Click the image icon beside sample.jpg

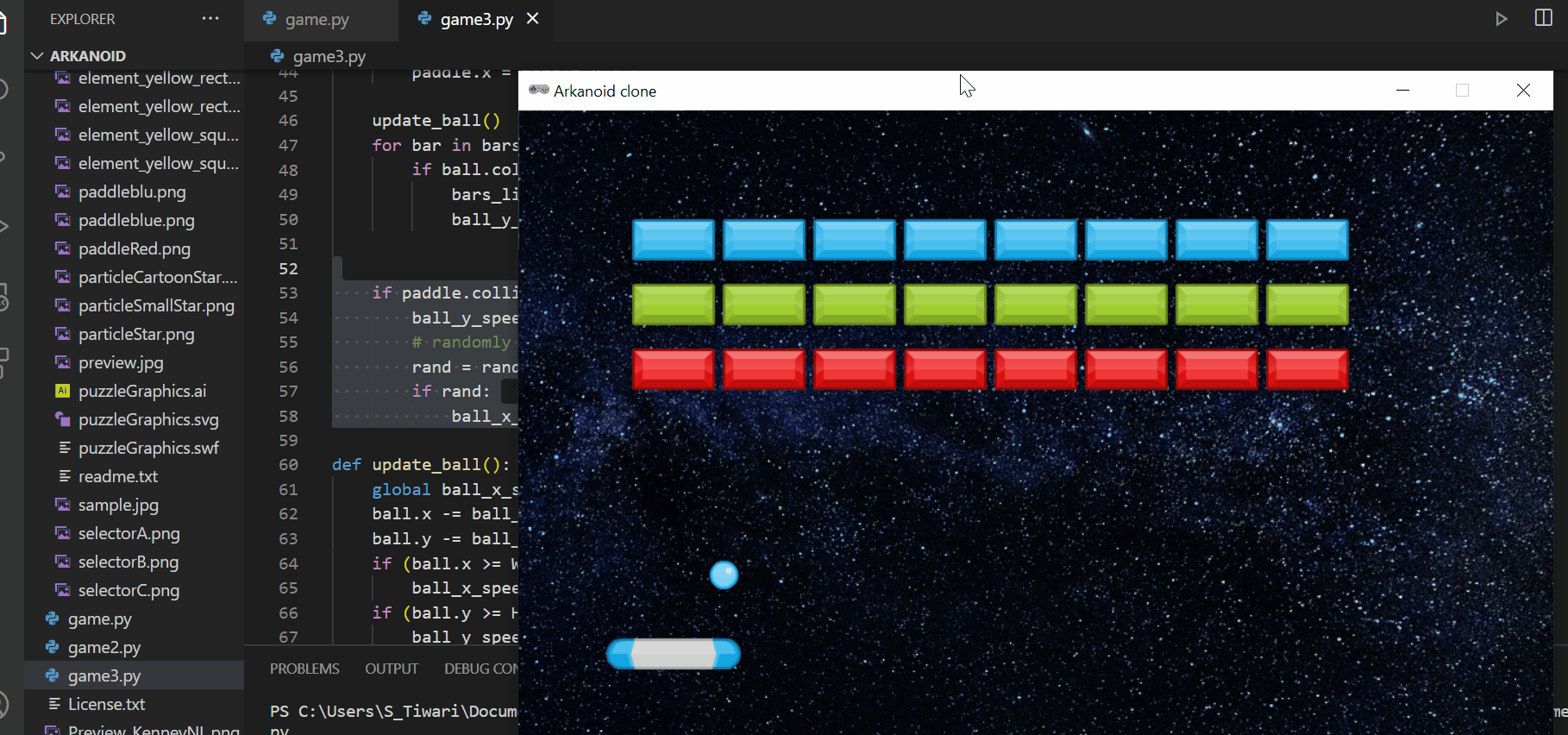point(62,505)
